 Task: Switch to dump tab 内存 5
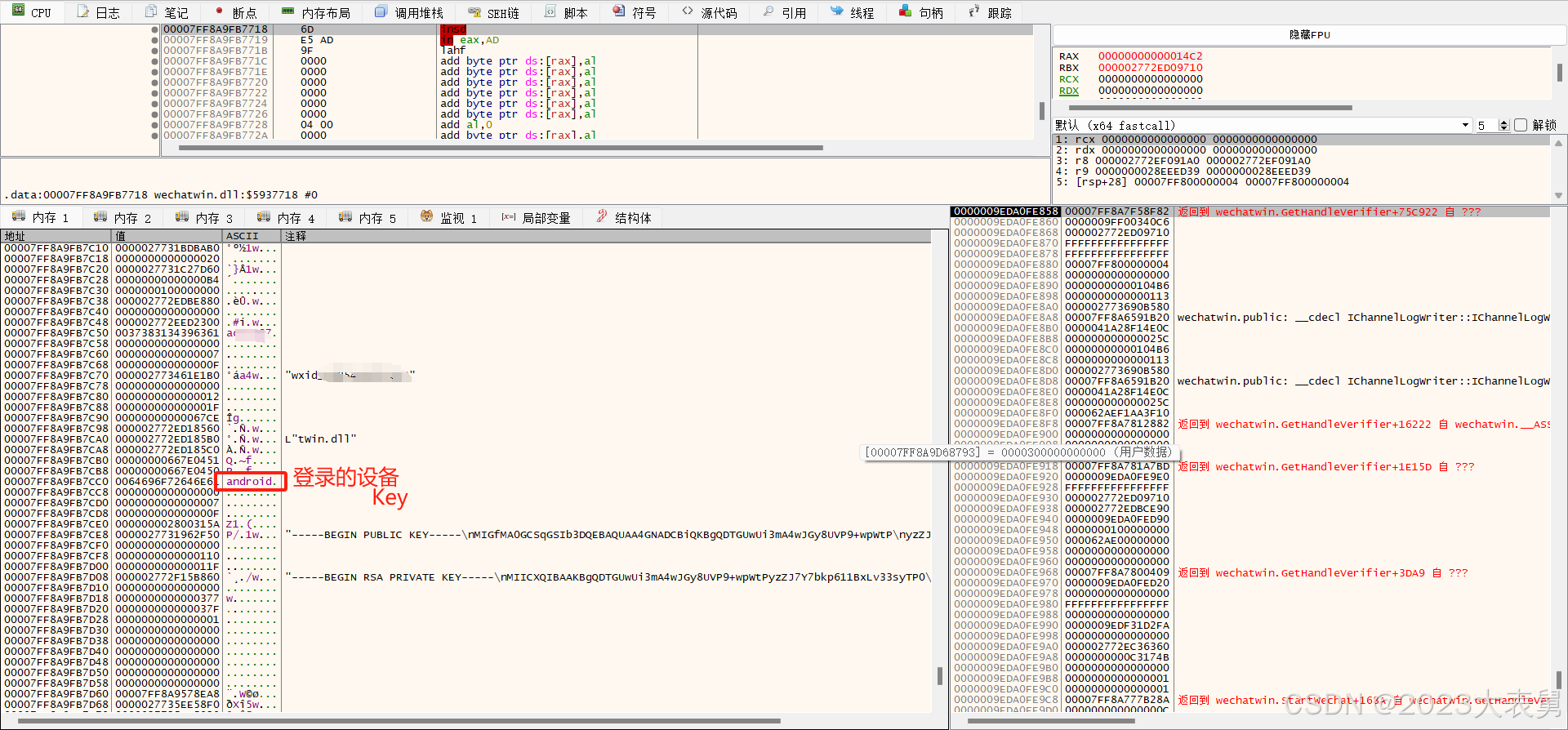[x=368, y=217]
